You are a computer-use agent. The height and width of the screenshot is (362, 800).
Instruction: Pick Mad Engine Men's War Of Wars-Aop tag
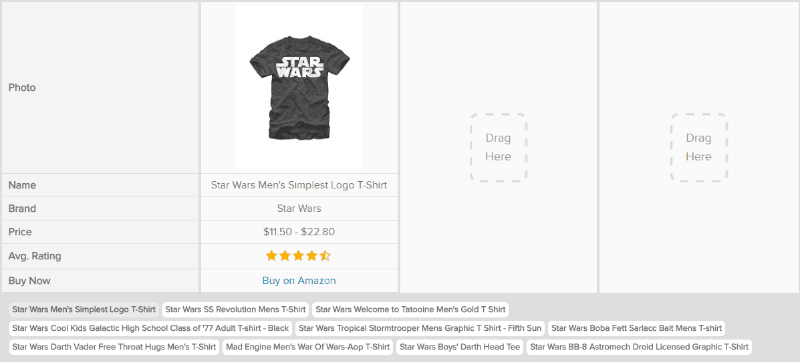click(308, 347)
